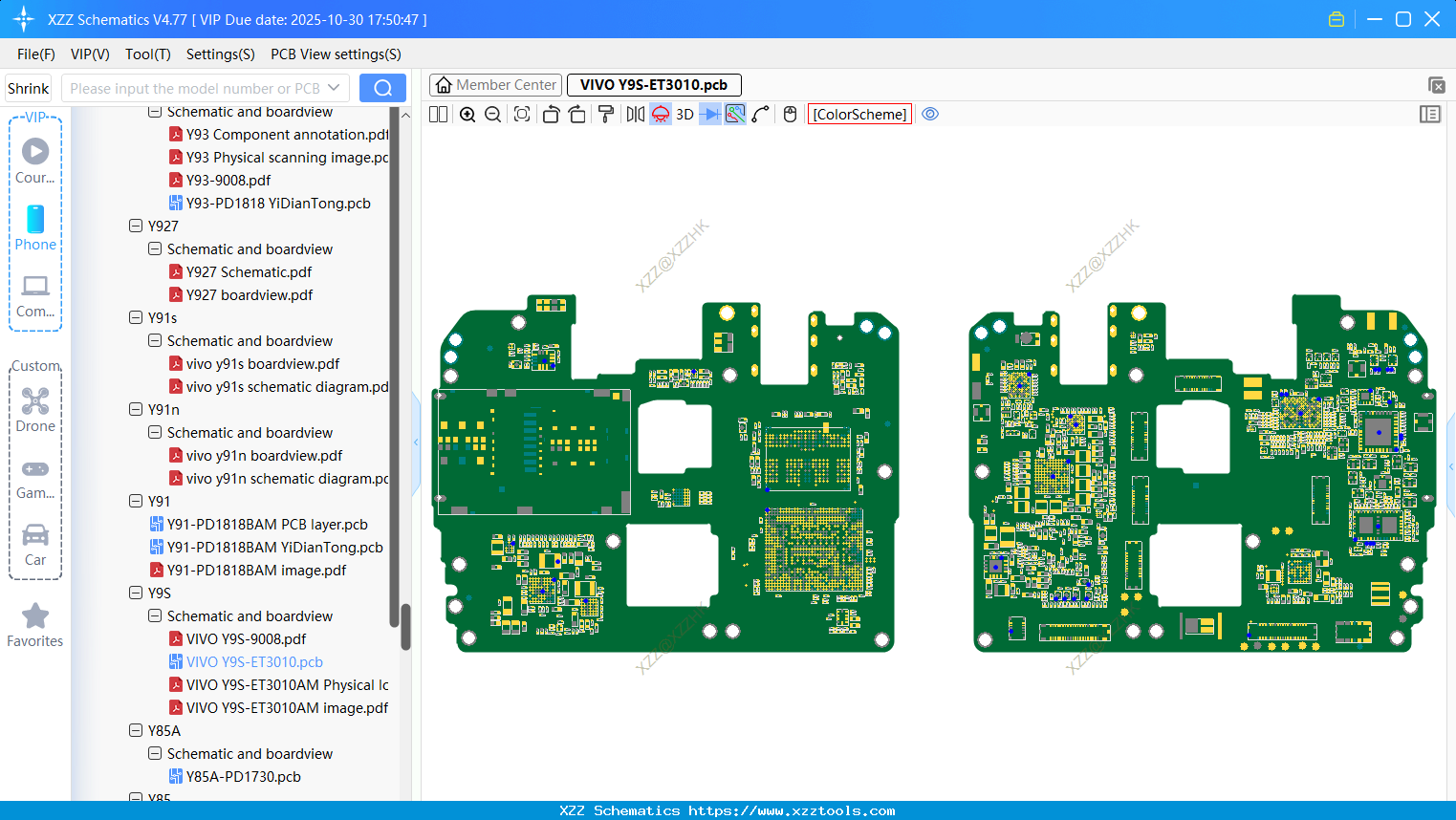
Task: Toggle the diode symbol display
Action: click(709, 115)
